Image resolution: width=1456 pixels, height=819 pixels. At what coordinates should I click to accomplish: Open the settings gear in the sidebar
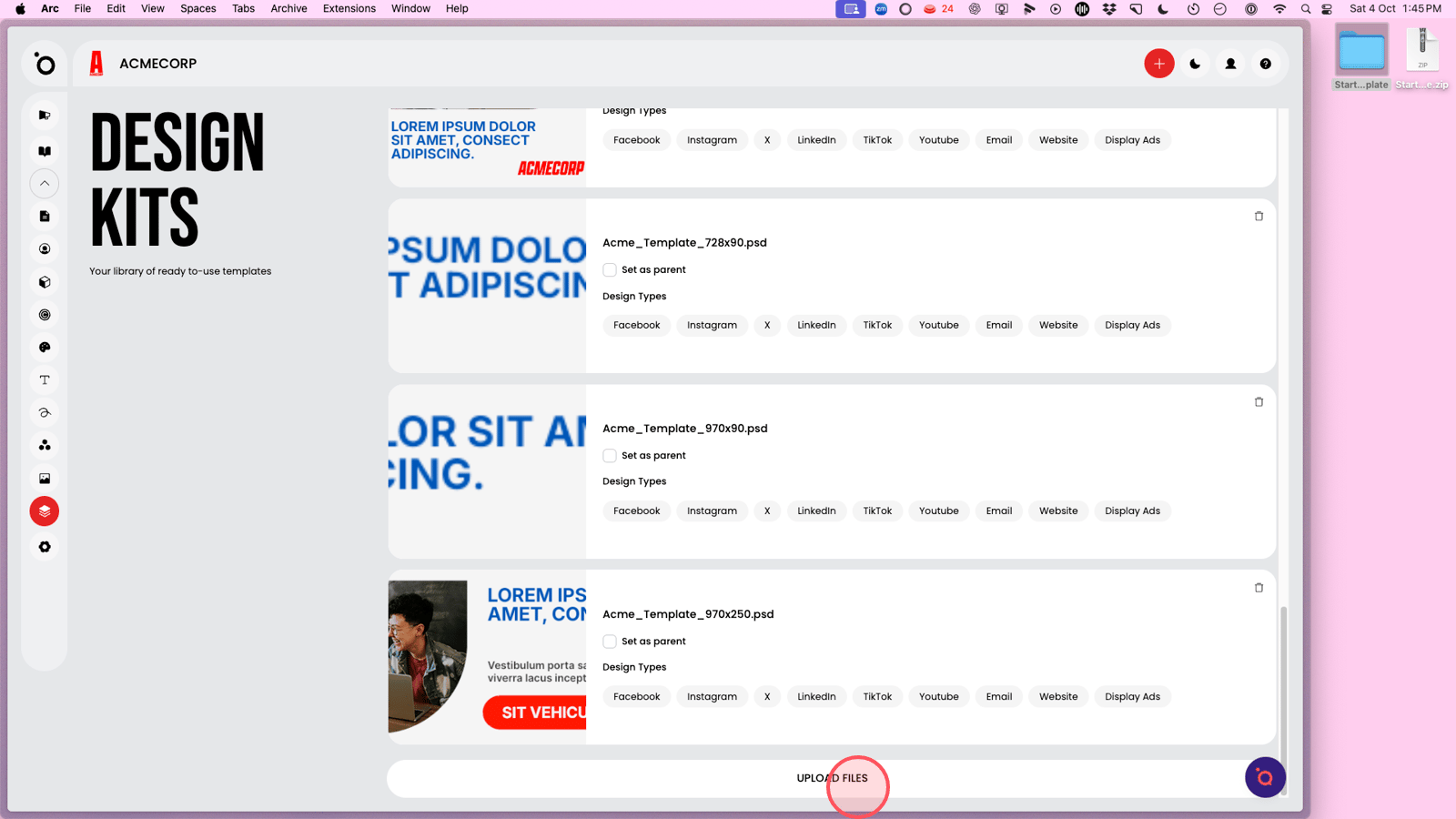(x=45, y=547)
